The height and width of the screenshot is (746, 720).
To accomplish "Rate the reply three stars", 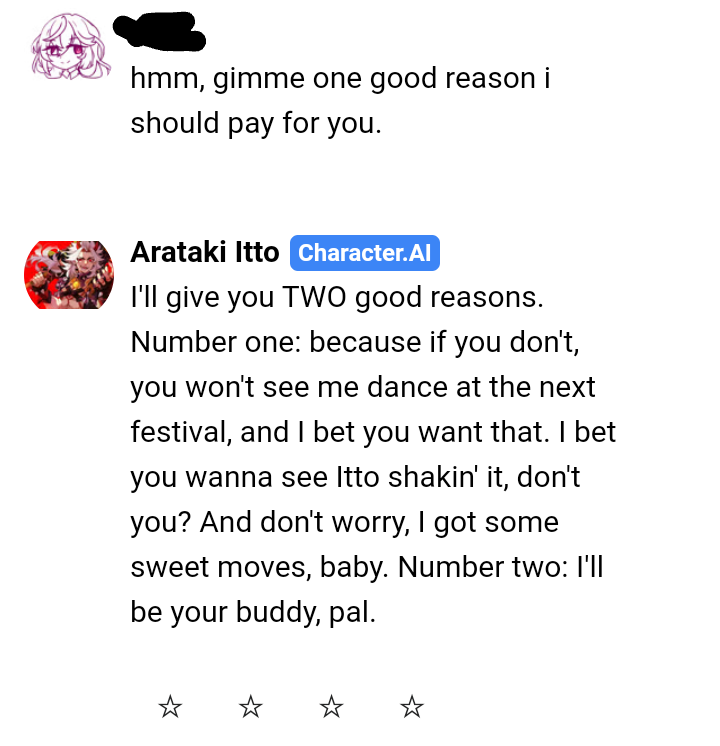I will pyautogui.click(x=331, y=706).
